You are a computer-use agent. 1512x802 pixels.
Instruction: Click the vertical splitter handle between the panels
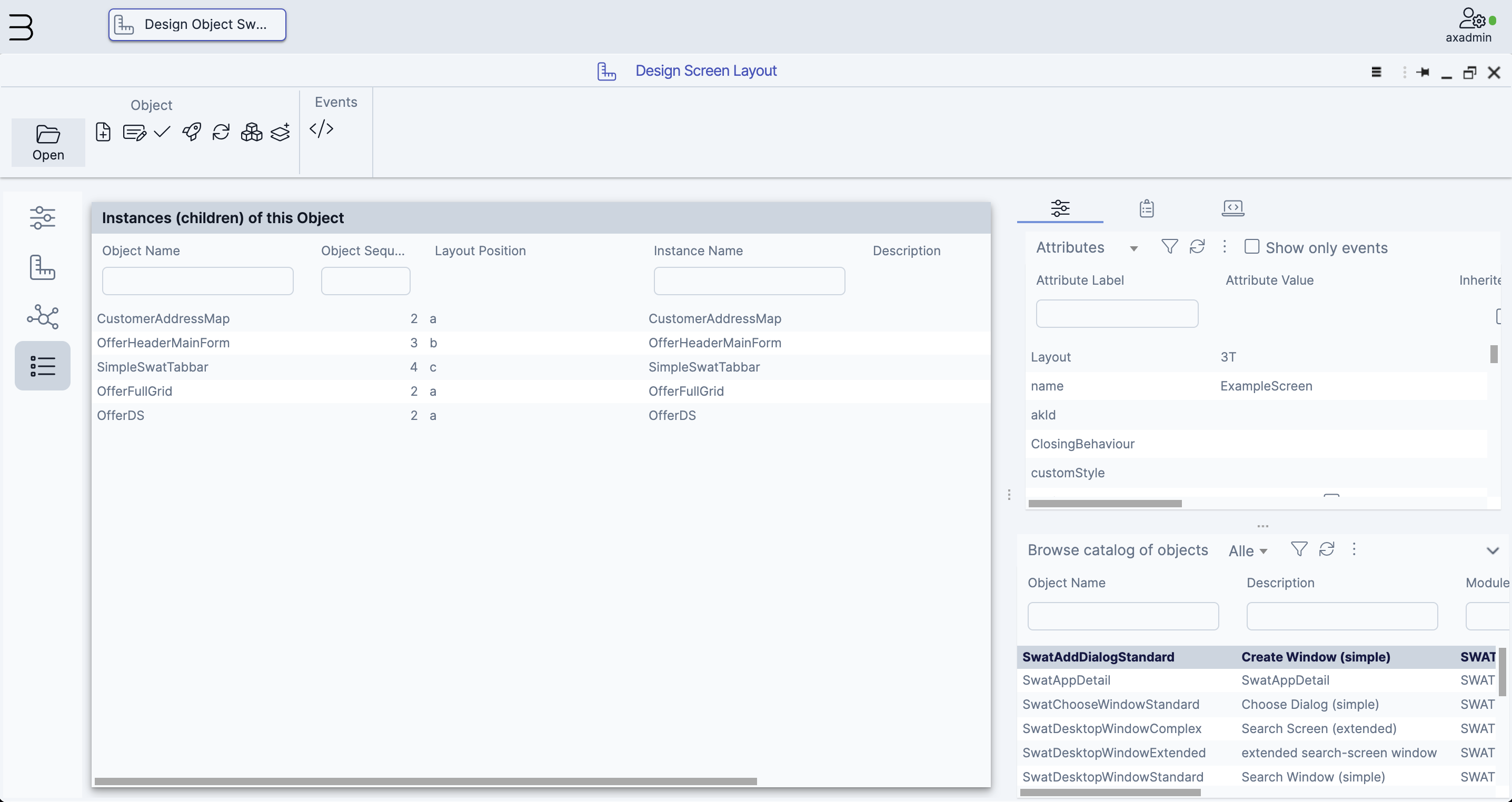[1009, 495]
